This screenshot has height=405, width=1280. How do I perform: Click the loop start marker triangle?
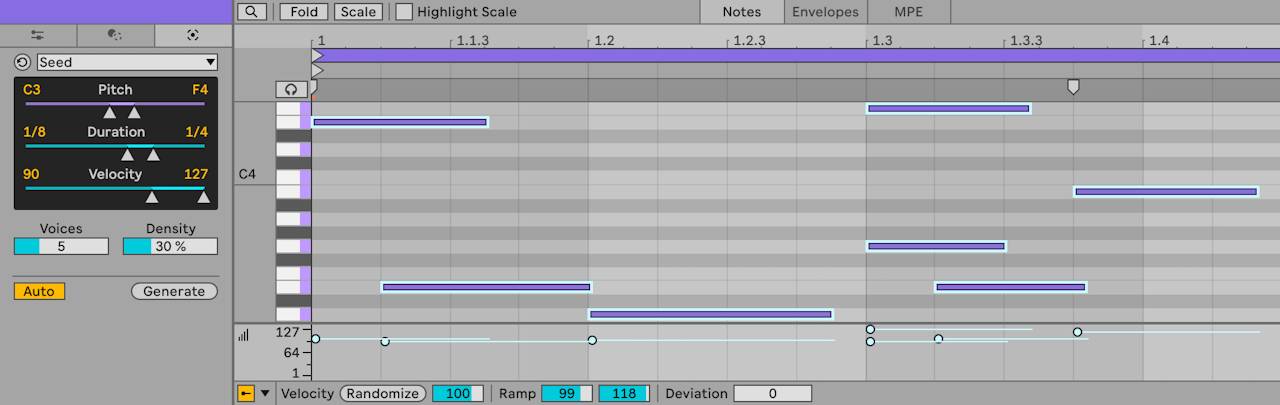click(317, 56)
